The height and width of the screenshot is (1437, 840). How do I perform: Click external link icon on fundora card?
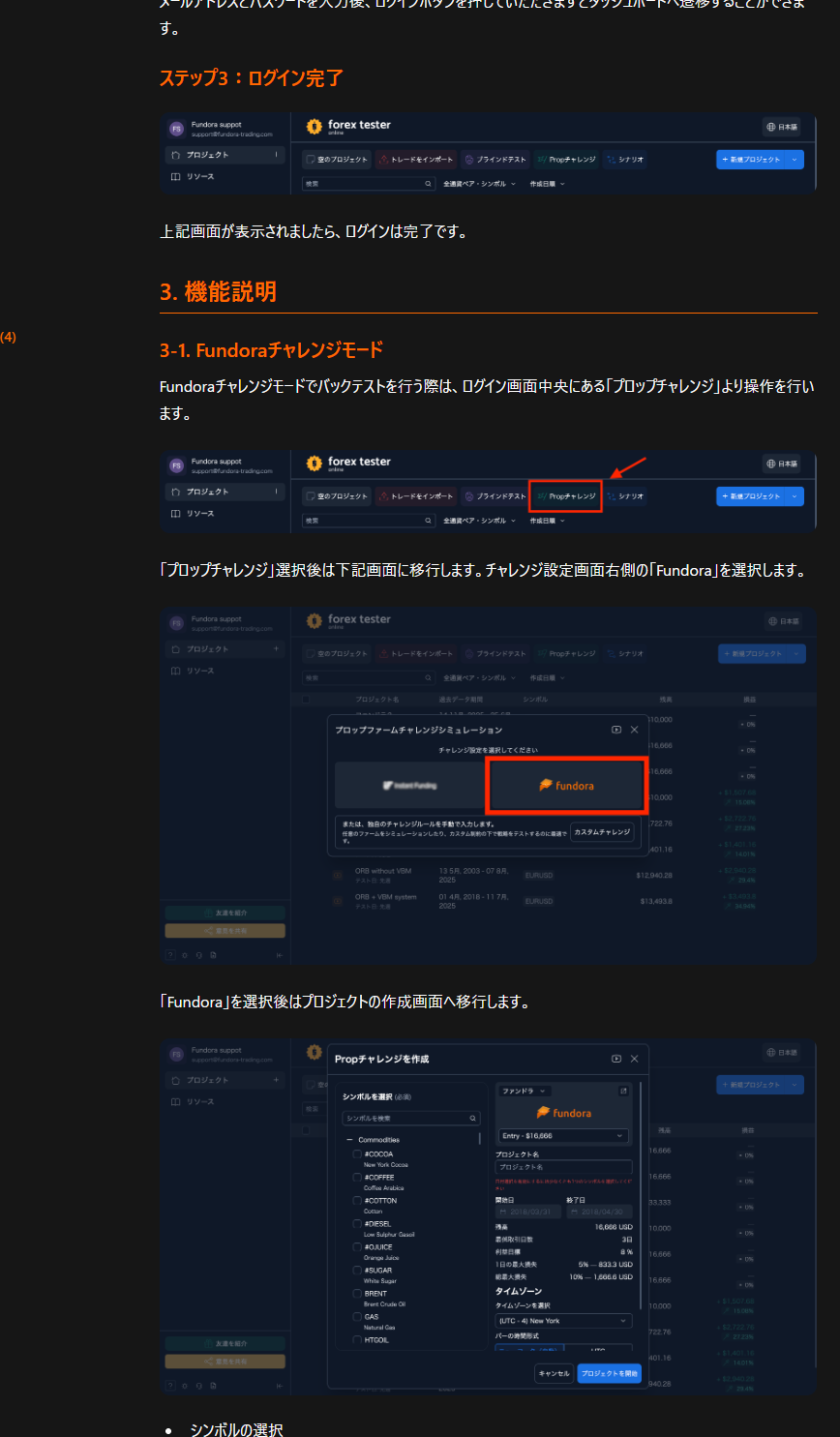click(x=623, y=1091)
